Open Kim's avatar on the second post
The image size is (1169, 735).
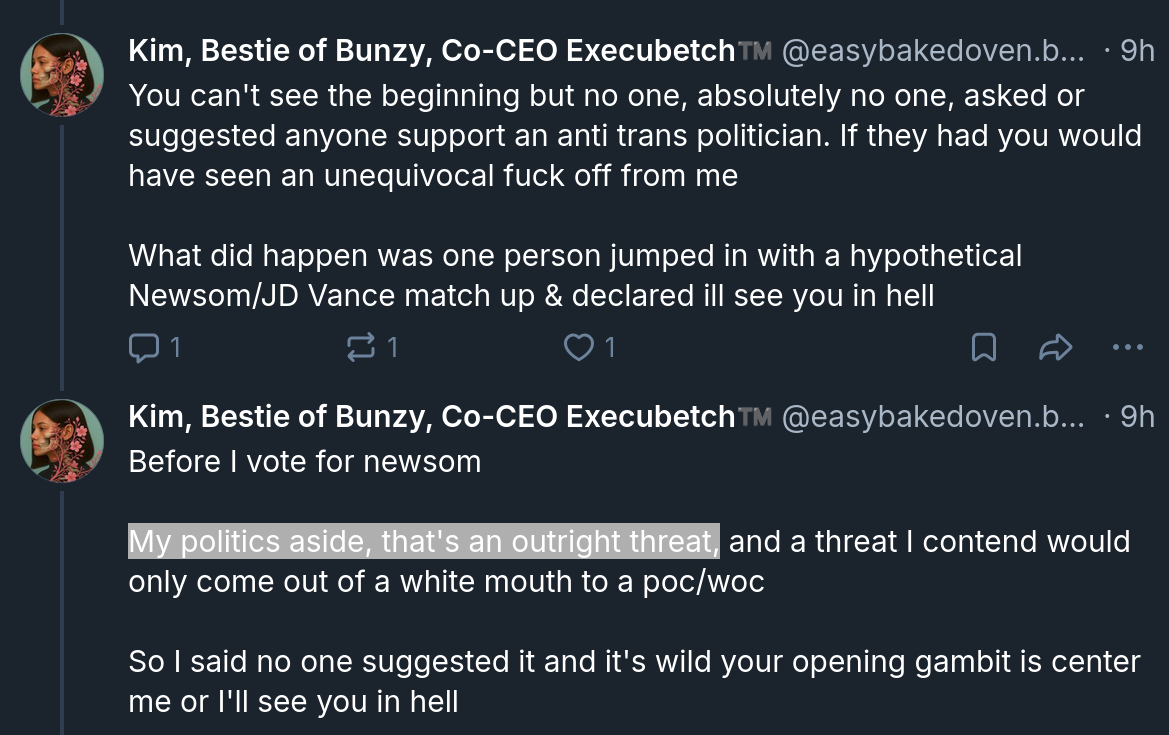62,441
